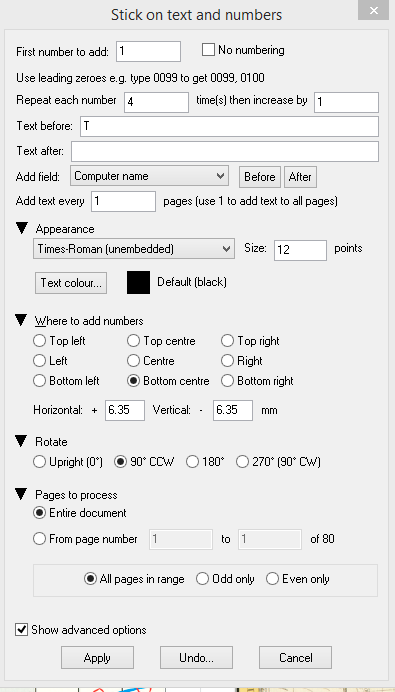Click the increase by value field

346,102
